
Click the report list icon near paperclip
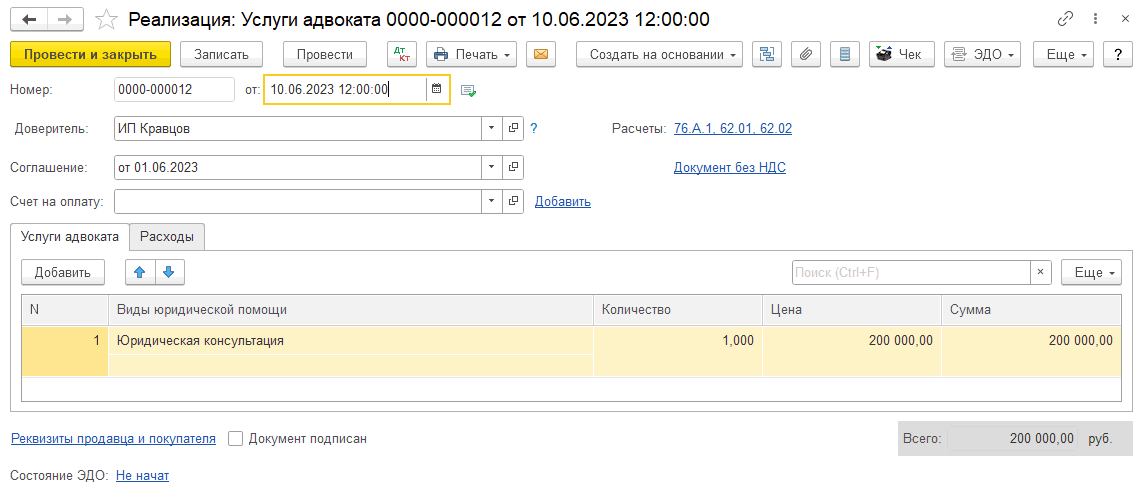[845, 54]
